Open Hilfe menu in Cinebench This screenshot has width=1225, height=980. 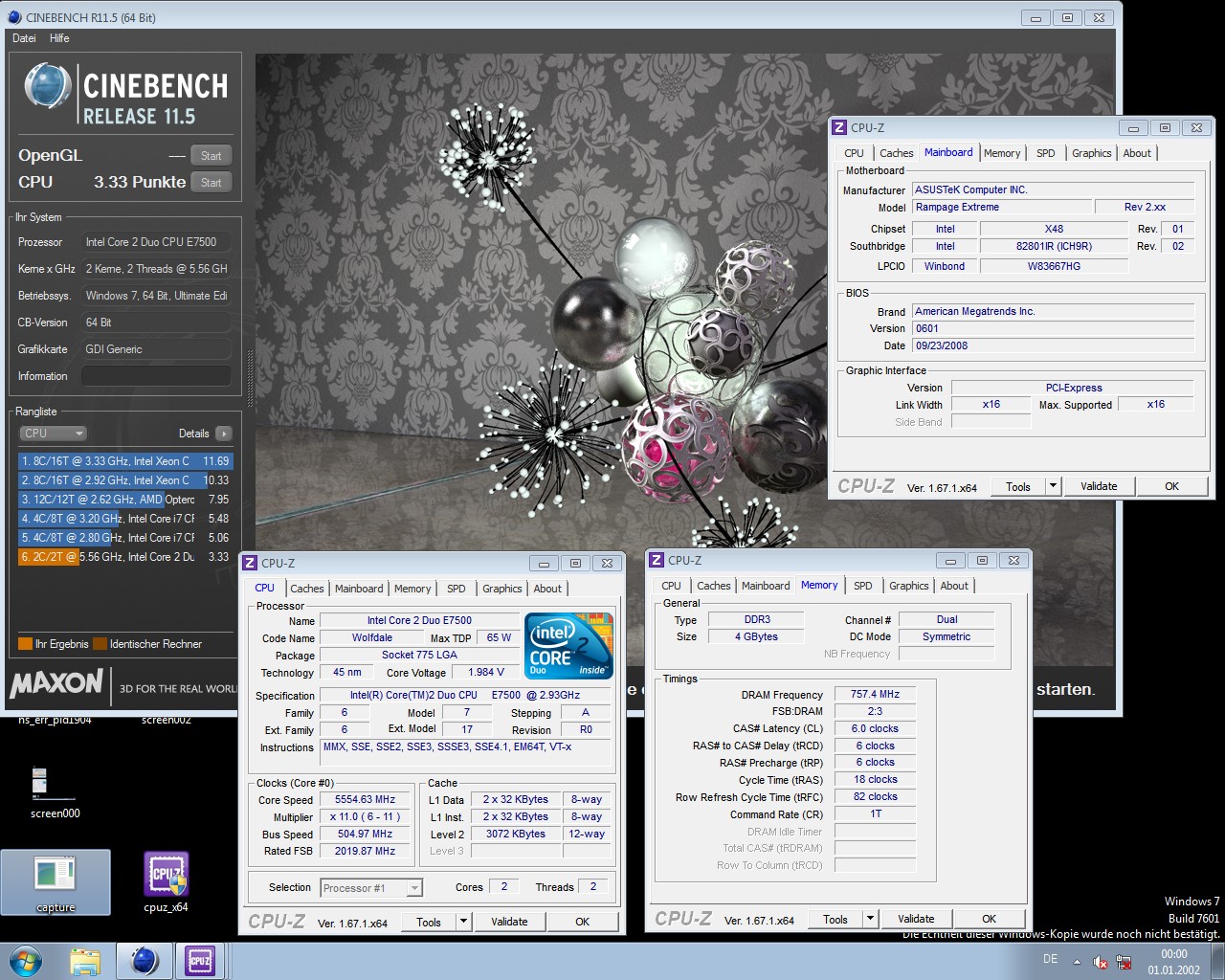pyautogui.click(x=59, y=38)
